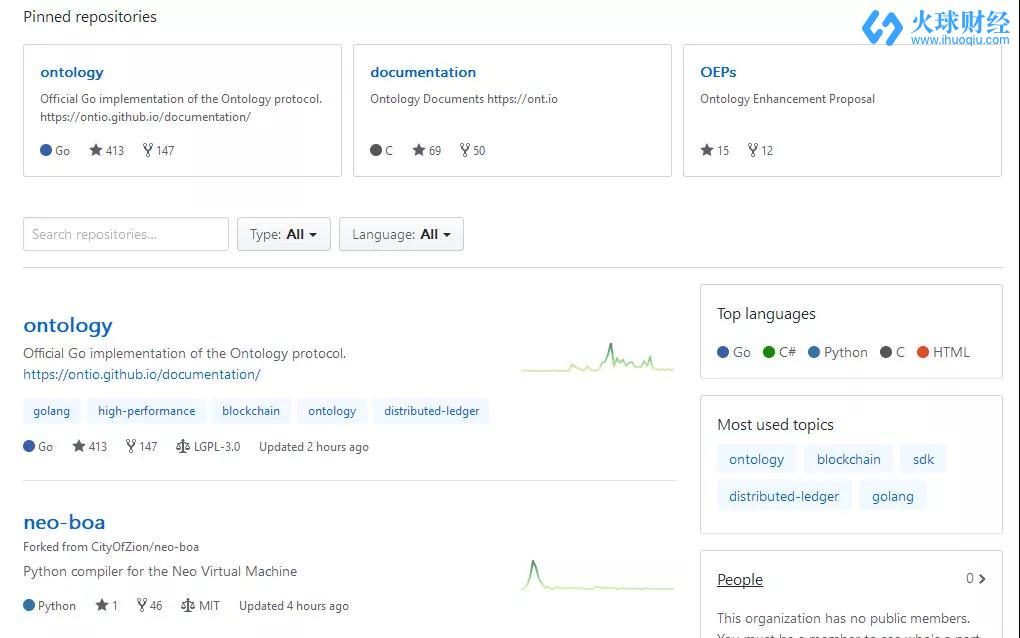
Task: Select the high-performance topic tag
Action: (x=146, y=411)
